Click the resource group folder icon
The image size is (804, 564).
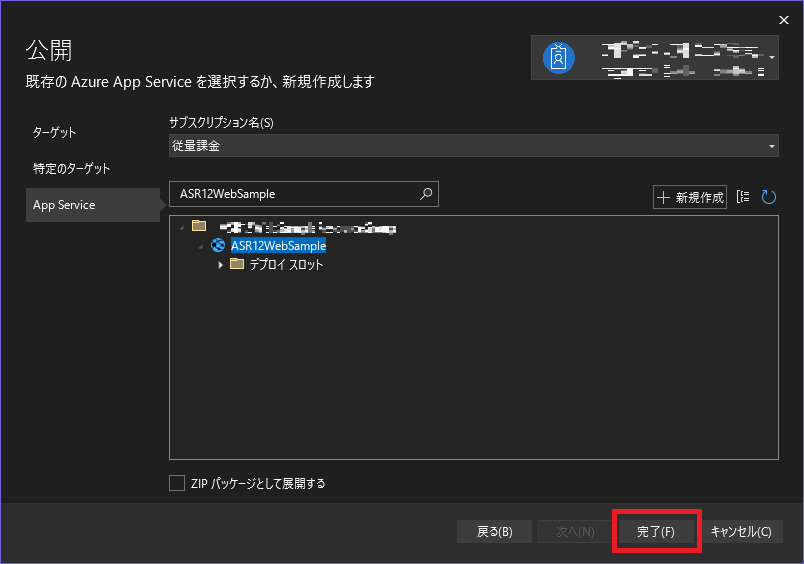tap(199, 226)
